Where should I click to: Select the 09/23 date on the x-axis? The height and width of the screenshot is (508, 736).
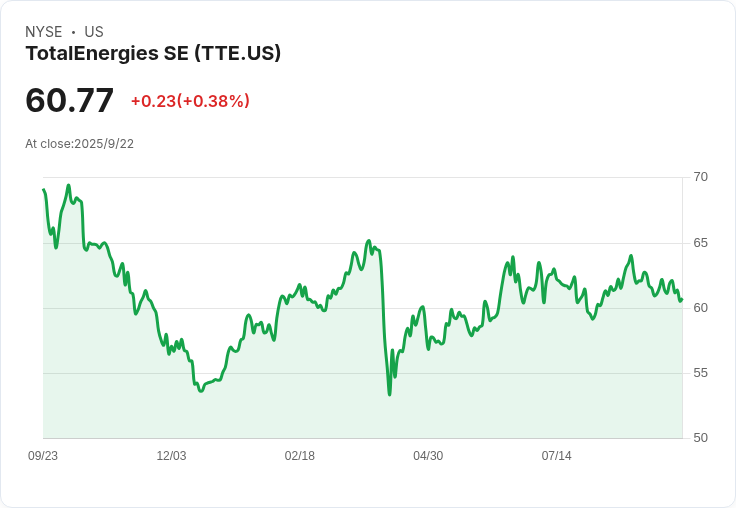(43, 456)
